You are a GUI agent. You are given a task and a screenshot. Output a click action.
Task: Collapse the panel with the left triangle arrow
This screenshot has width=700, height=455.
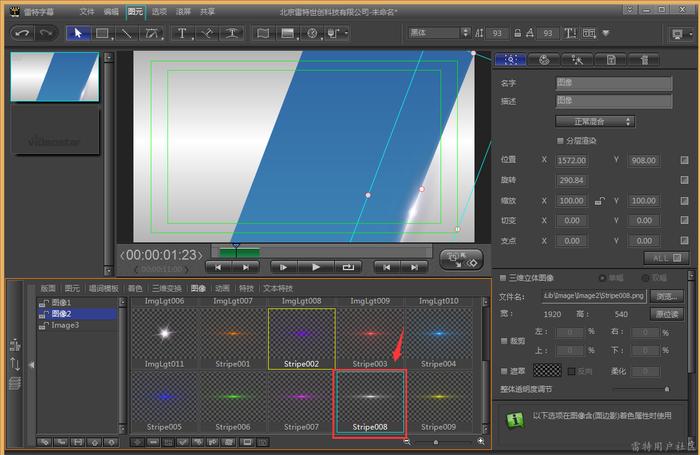[32, 365]
